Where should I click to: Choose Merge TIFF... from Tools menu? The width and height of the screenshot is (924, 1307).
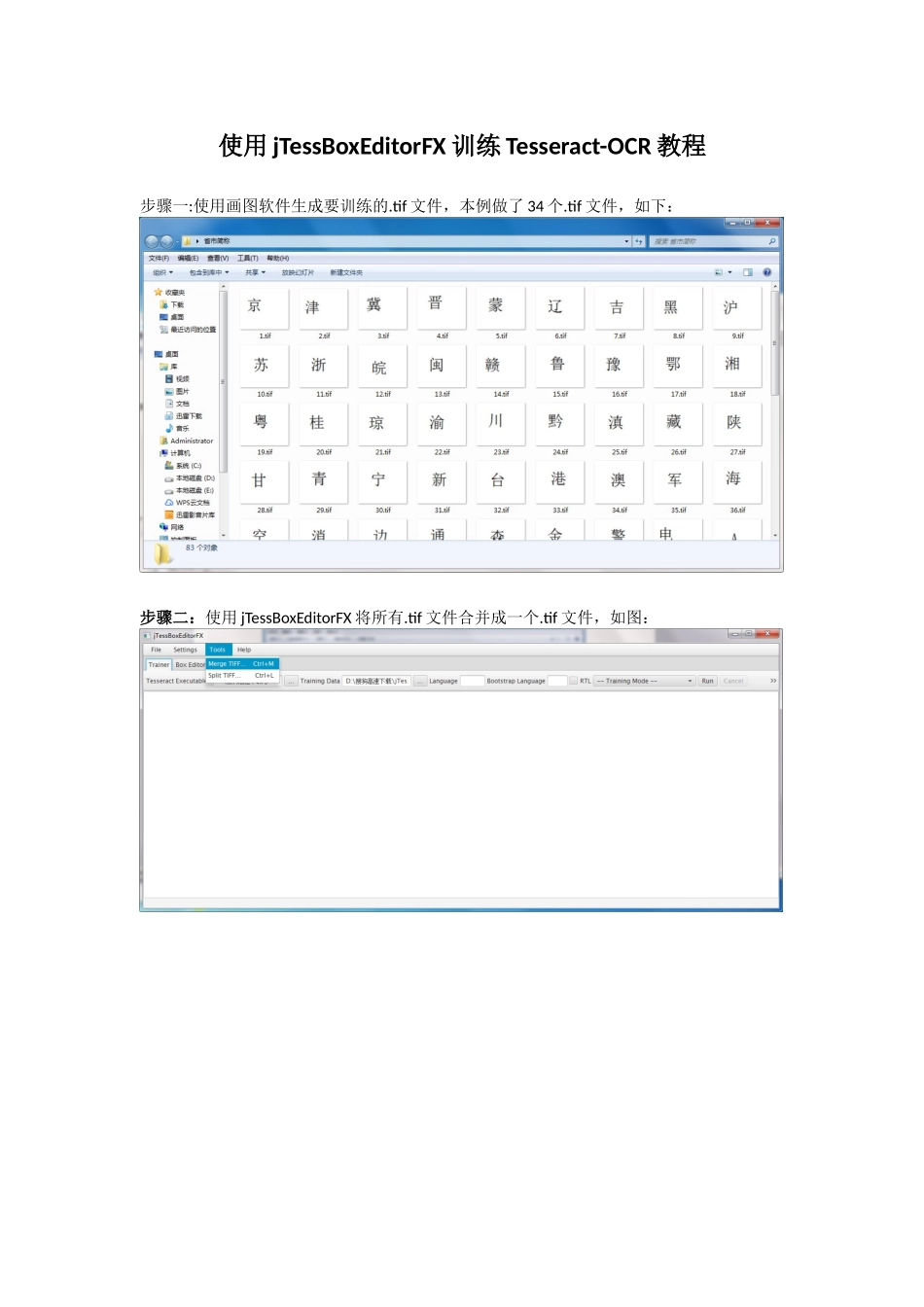(242, 664)
